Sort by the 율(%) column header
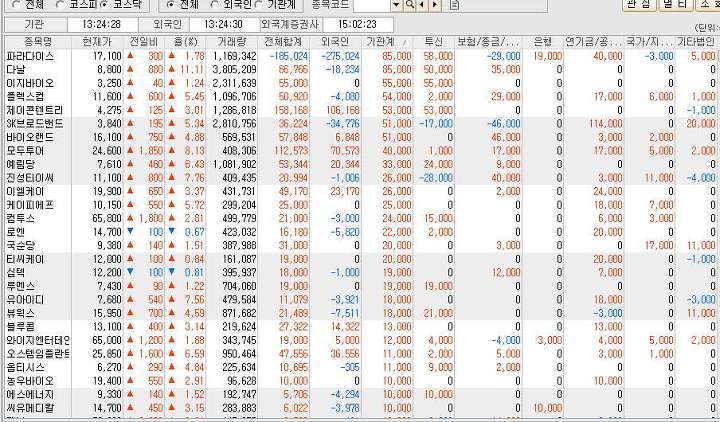Image resolution: width=720 pixels, height=422 pixels. tap(185, 42)
